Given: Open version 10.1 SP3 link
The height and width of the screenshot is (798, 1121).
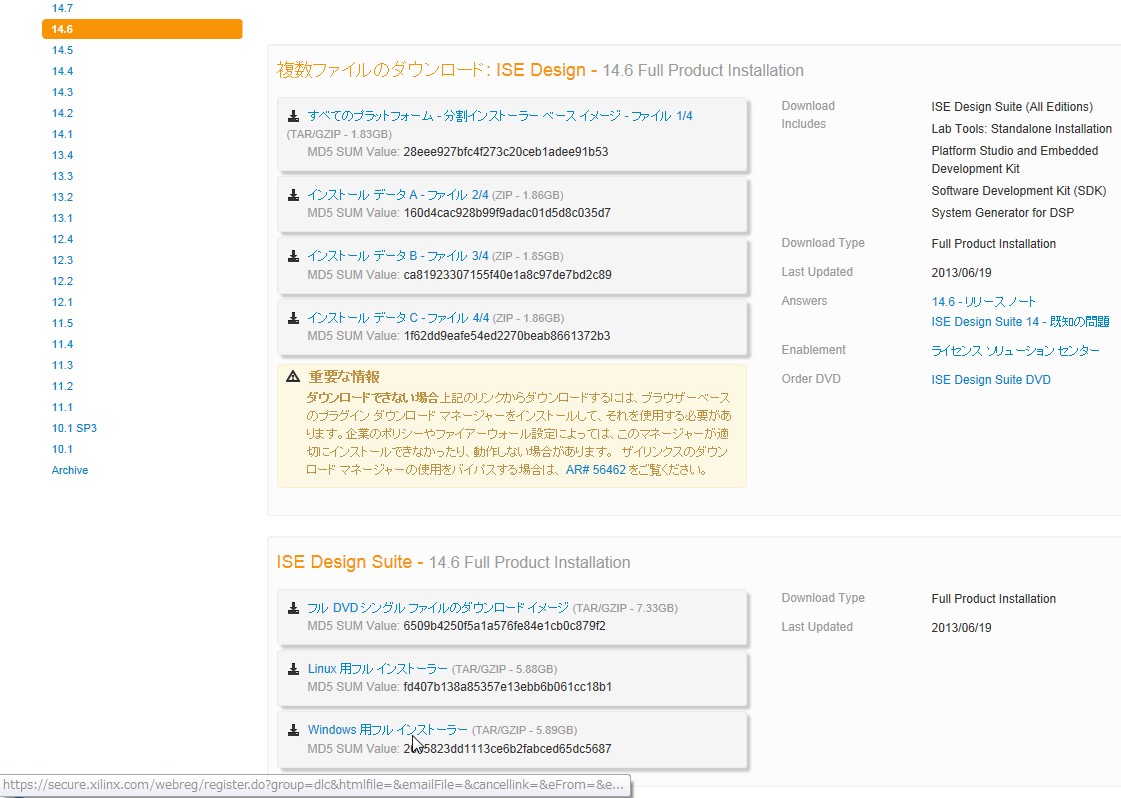Looking at the screenshot, I should pos(74,428).
